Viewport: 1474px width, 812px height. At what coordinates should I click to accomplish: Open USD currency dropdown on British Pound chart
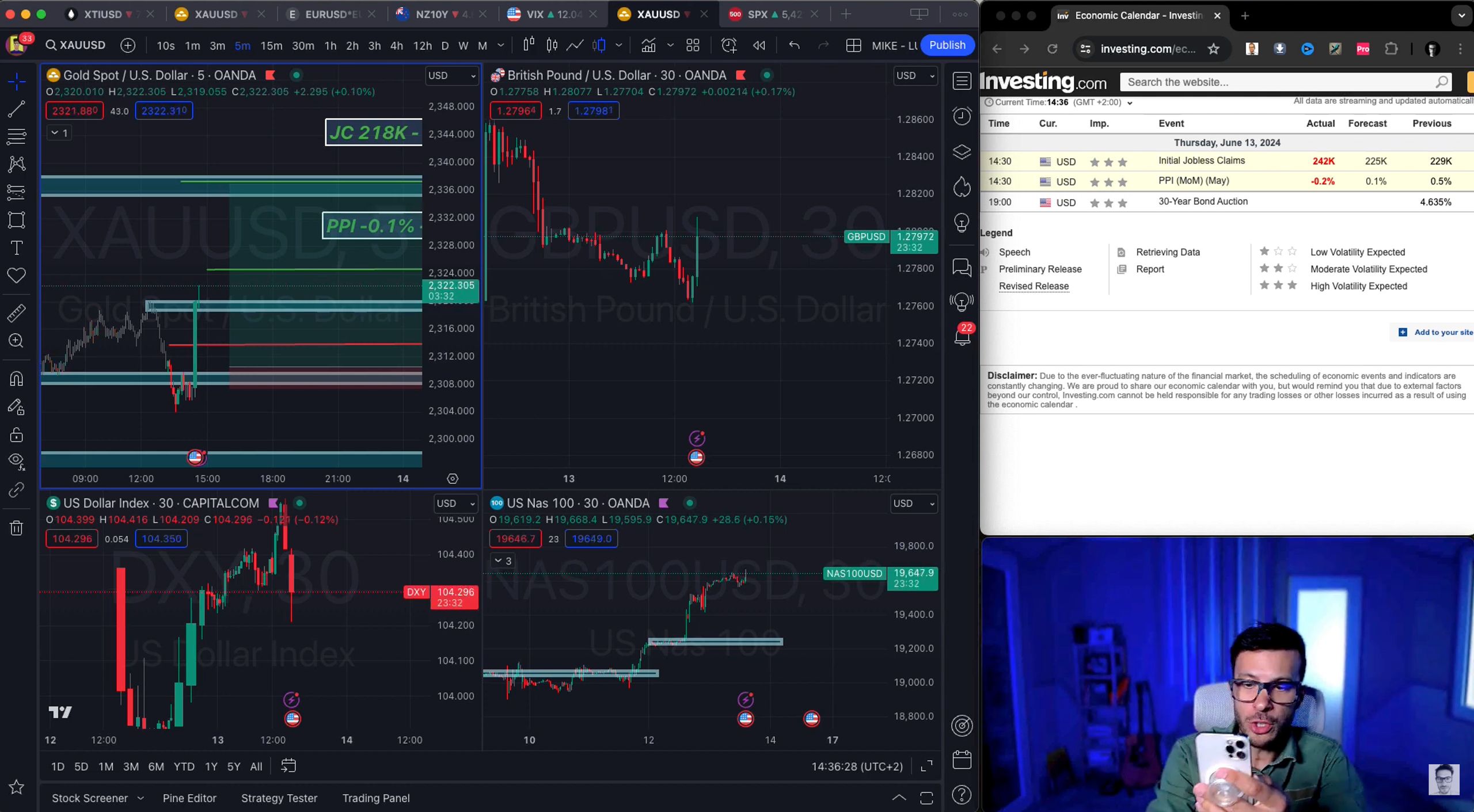[x=915, y=75]
